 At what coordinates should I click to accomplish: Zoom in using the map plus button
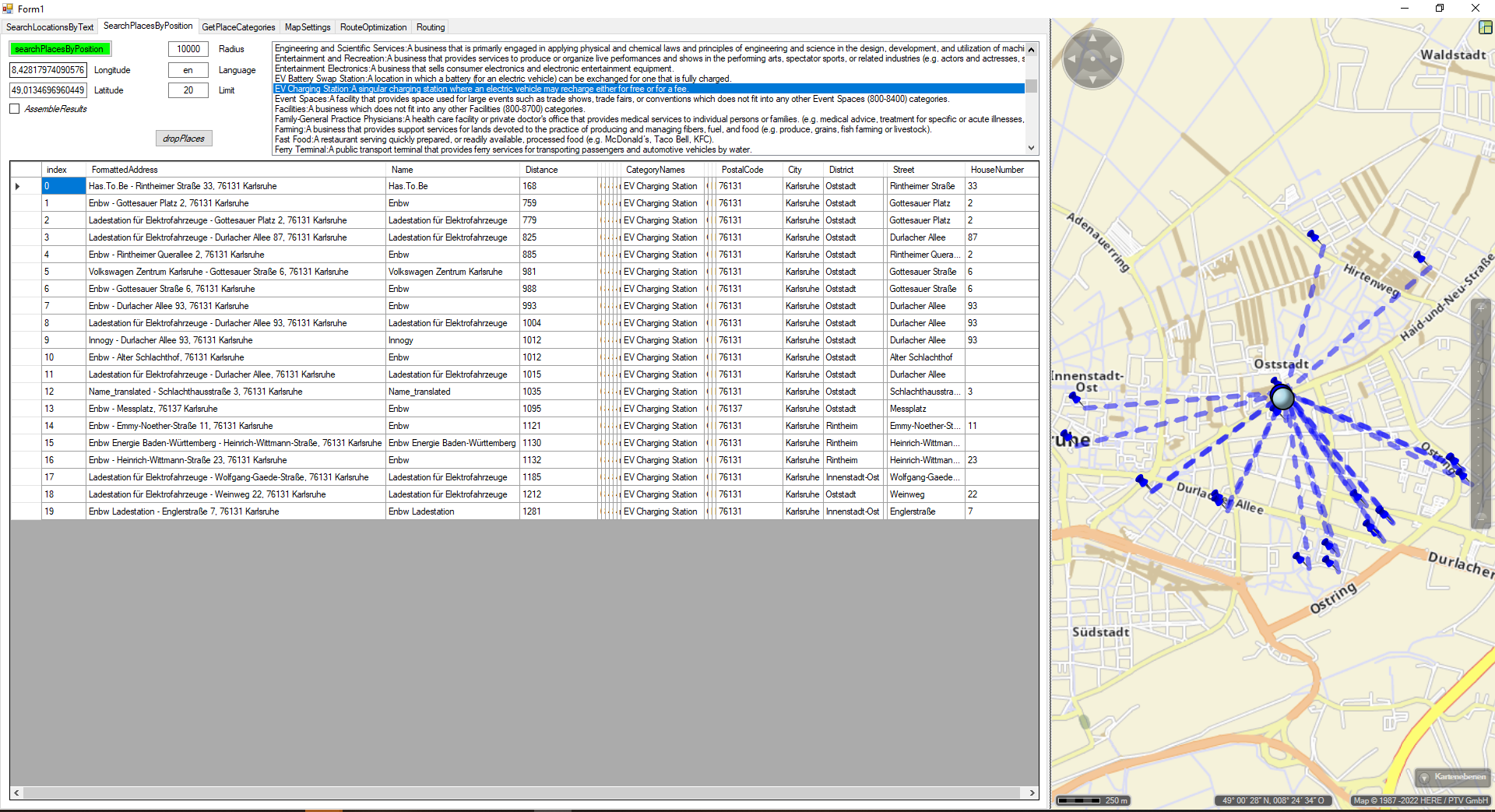click(1481, 308)
